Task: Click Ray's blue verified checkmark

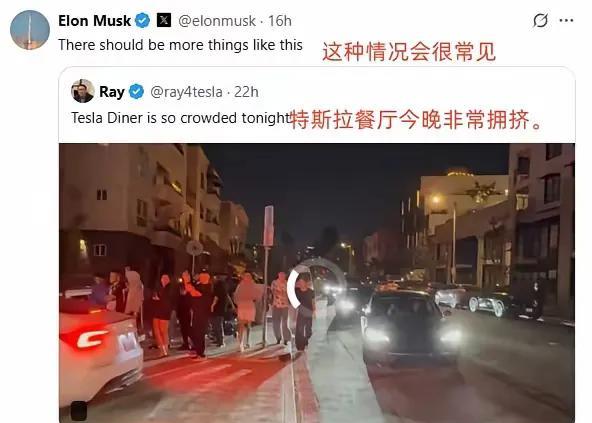Action: coord(136,92)
